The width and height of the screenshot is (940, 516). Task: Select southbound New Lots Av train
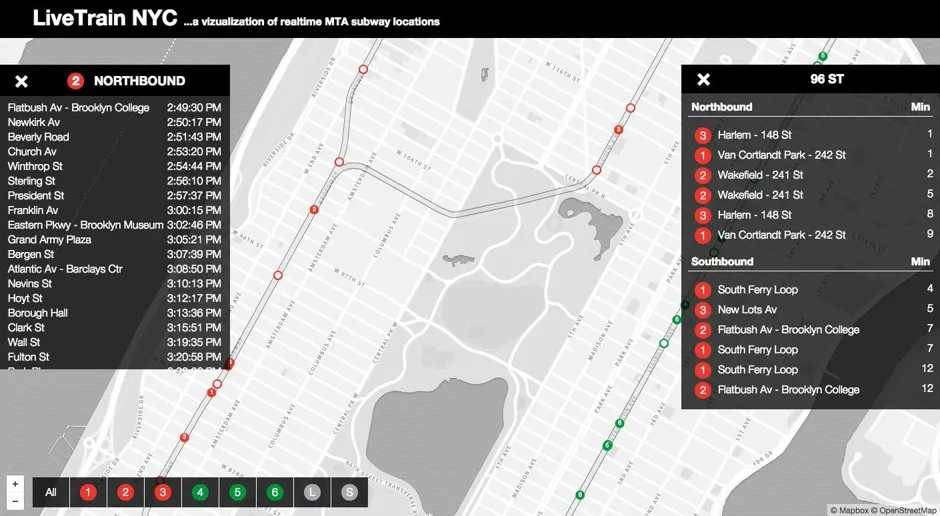tap(746, 310)
